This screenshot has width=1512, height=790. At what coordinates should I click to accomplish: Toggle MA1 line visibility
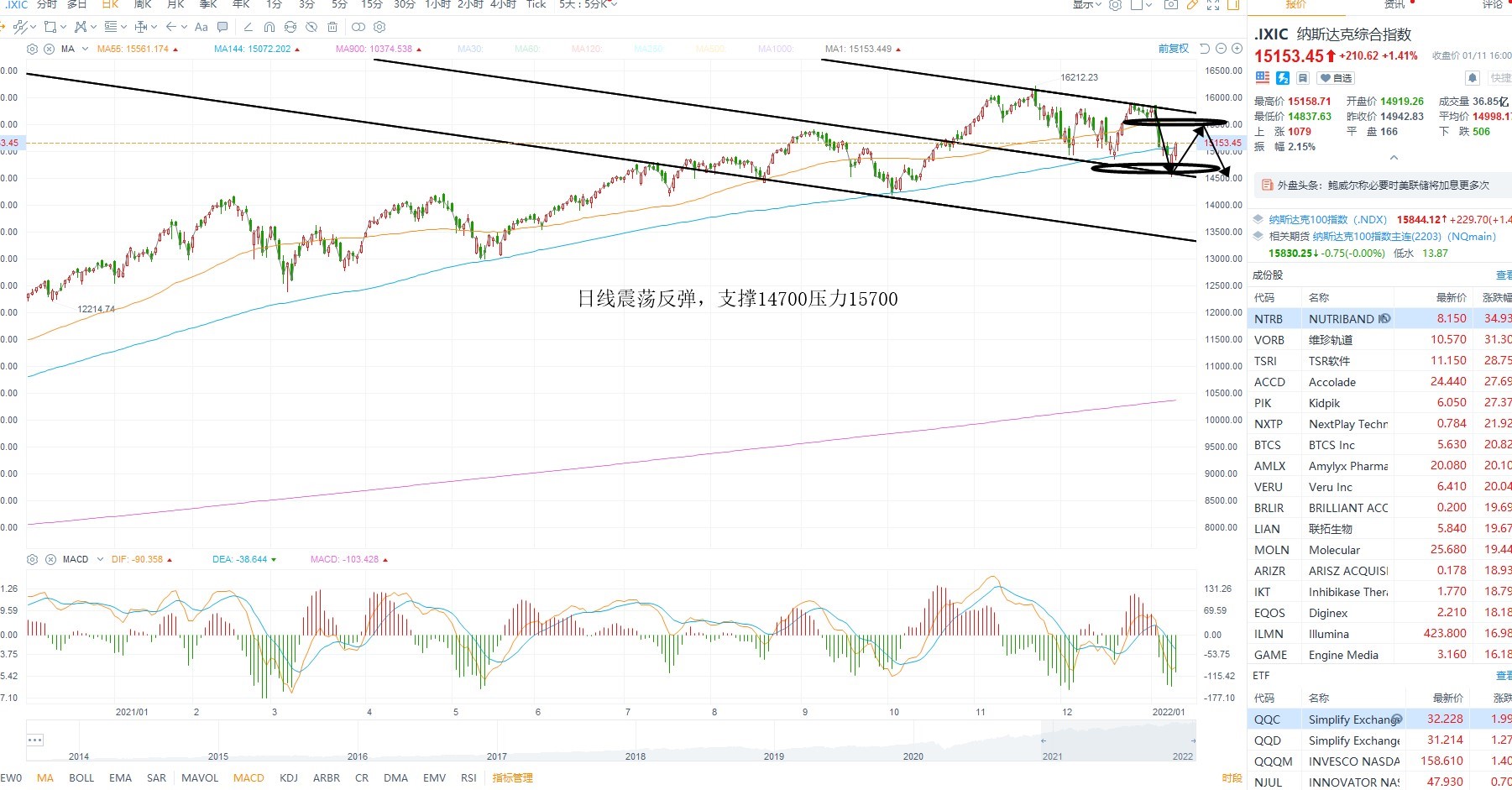[863, 49]
